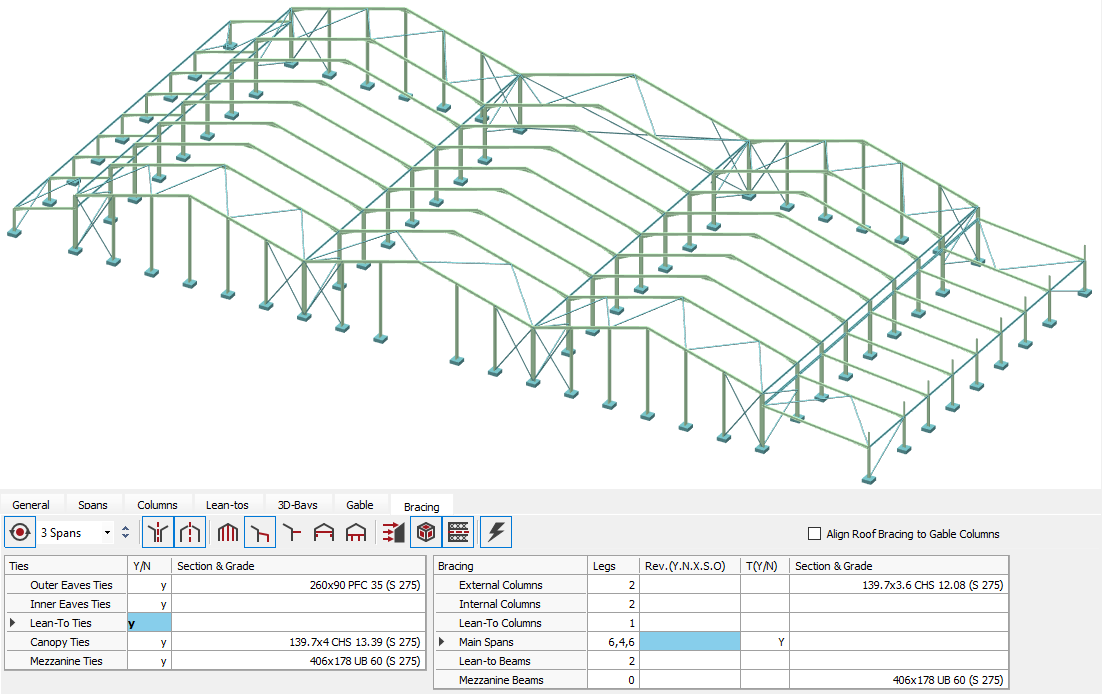Toggle the lean-to frame icon

260,533
